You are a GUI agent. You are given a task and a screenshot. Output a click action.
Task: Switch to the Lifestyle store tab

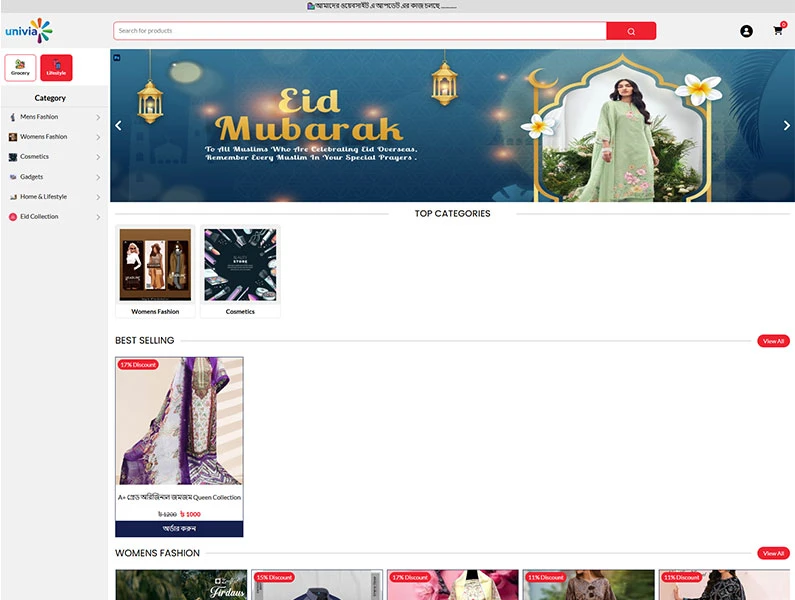56,68
